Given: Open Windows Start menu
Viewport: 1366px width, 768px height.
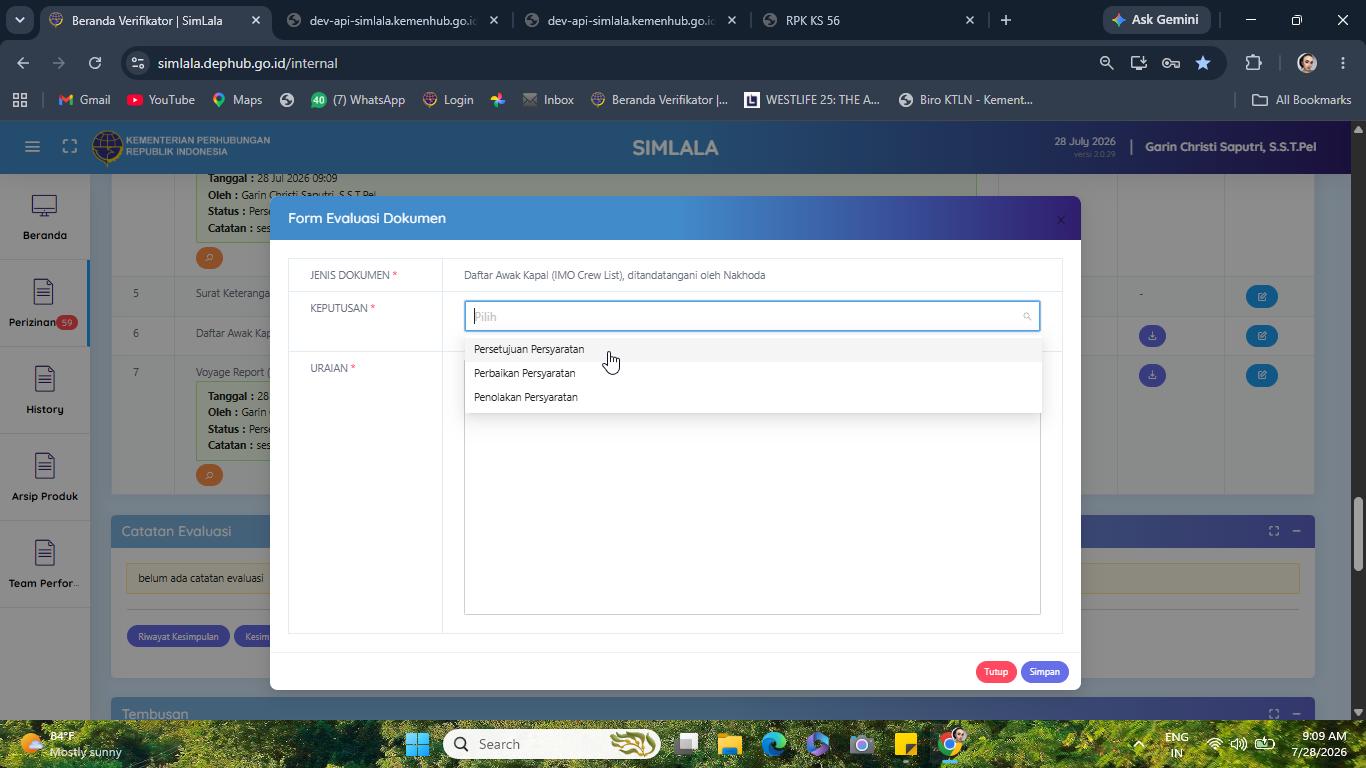Looking at the screenshot, I should pos(418,744).
